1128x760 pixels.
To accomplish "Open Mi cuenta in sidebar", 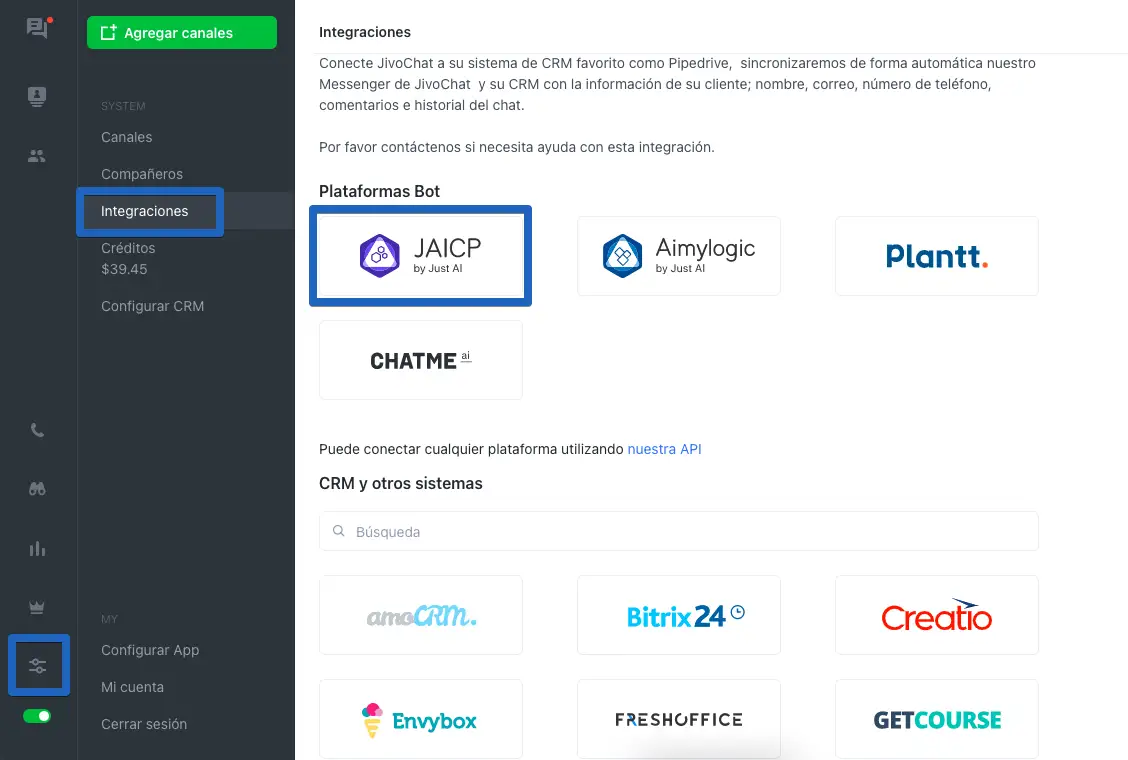I will click(x=132, y=687).
